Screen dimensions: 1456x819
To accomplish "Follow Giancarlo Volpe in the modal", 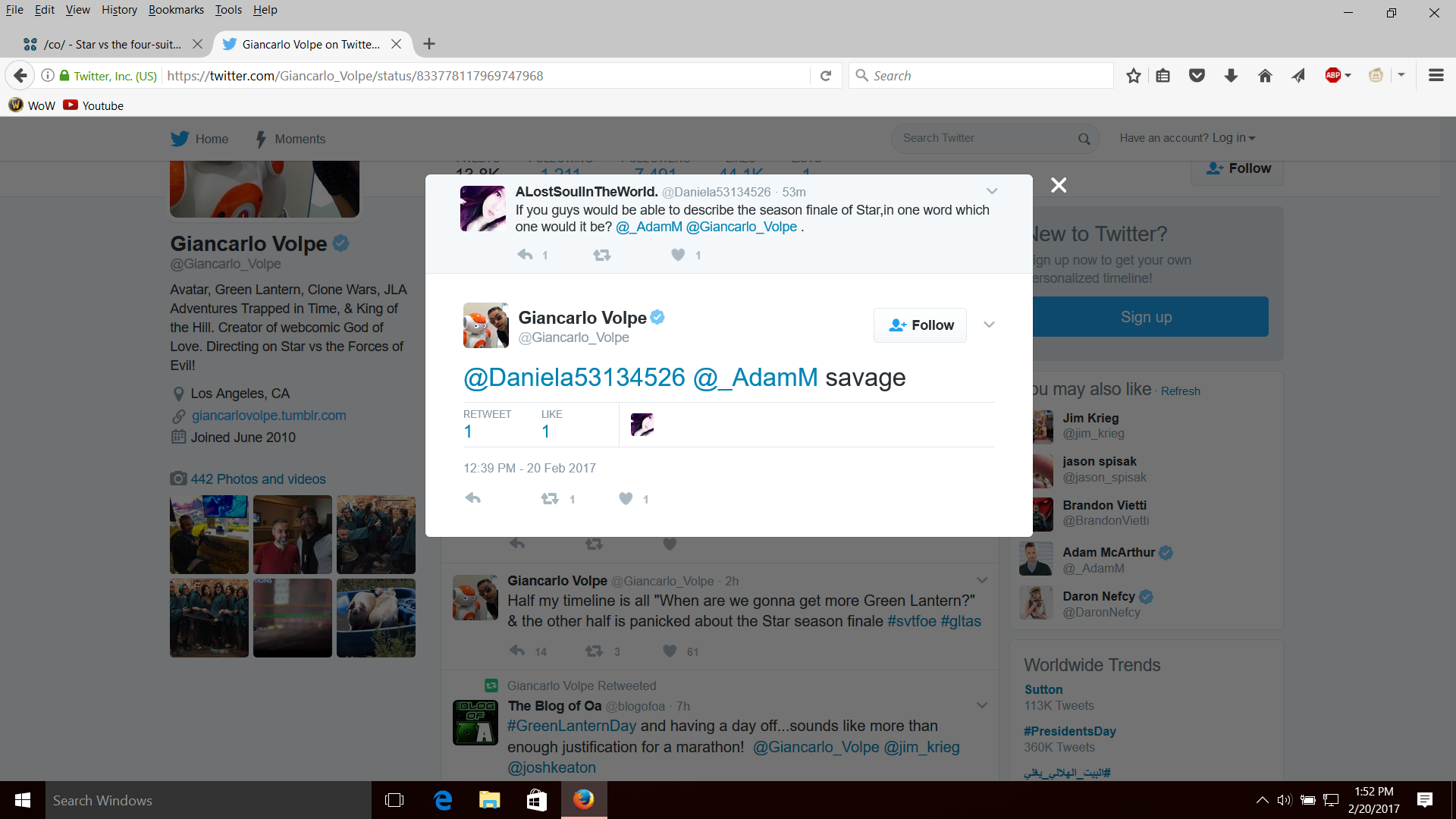I will (x=920, y=325).
